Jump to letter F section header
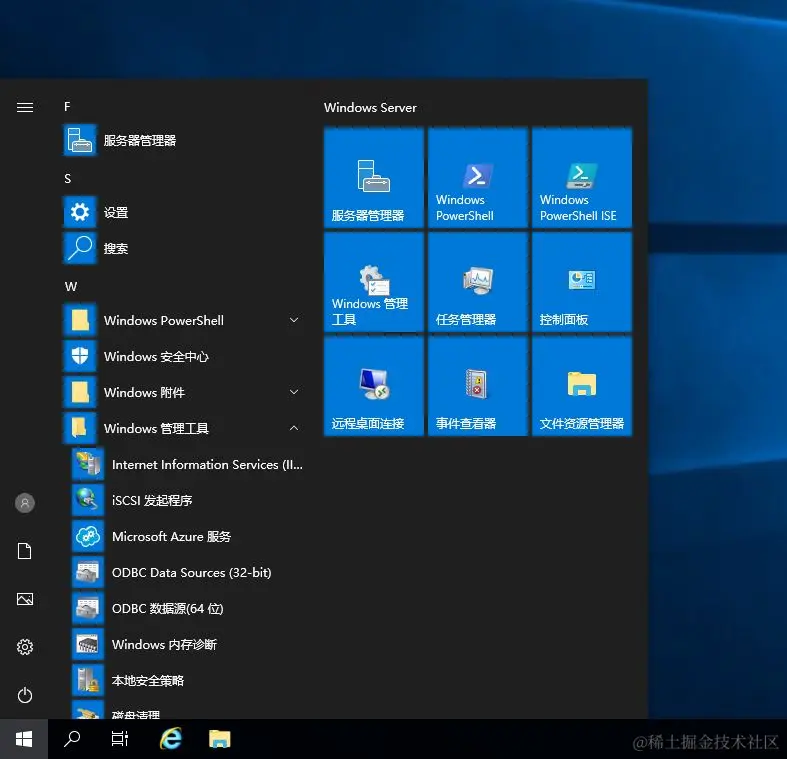Screen dimensions: 787x759 [x=67, y=107]
